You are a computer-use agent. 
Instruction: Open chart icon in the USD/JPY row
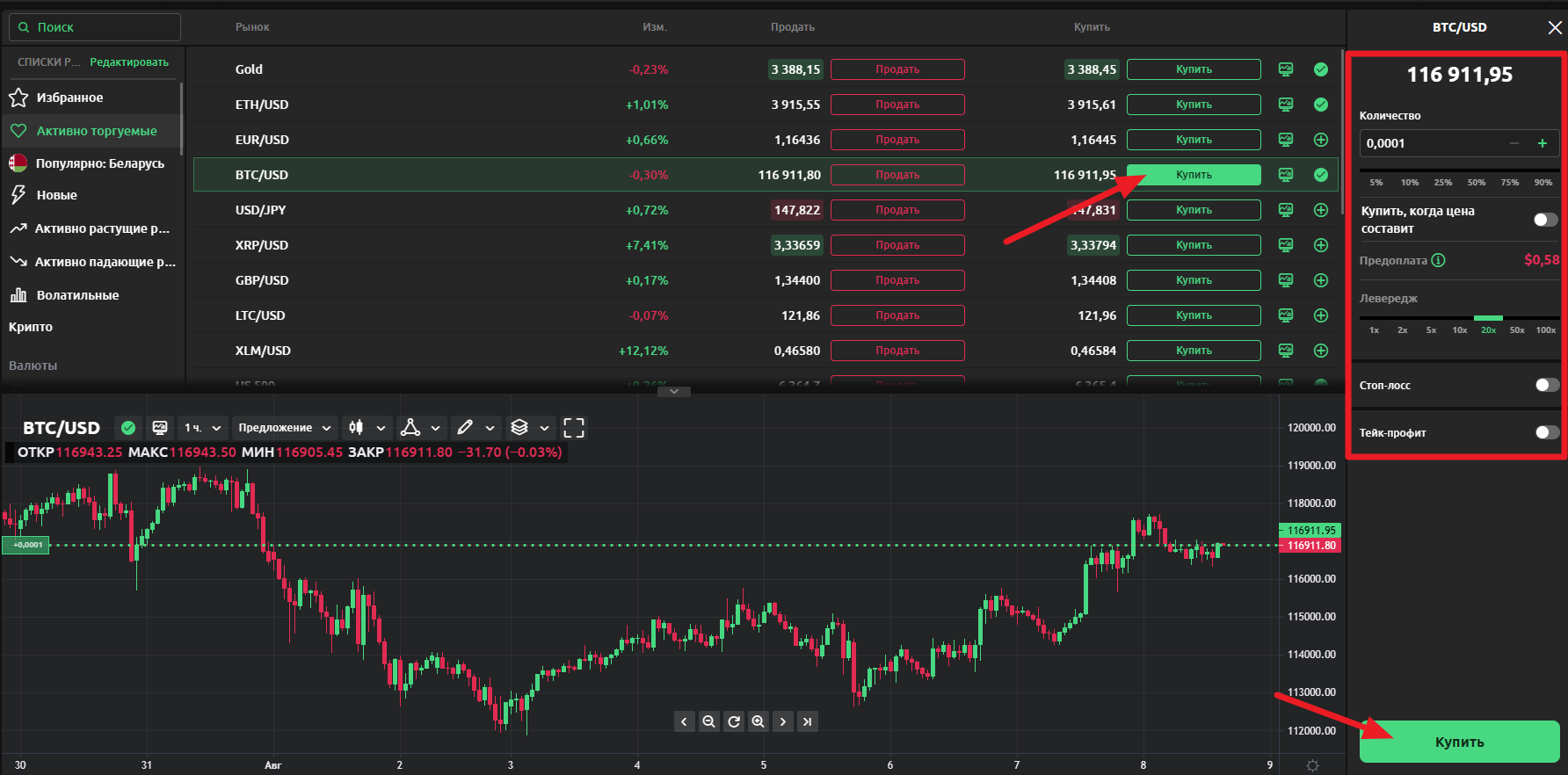1286,210
